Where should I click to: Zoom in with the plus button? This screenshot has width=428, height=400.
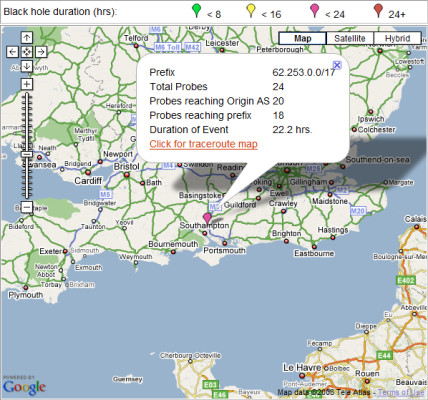[27, 84]
